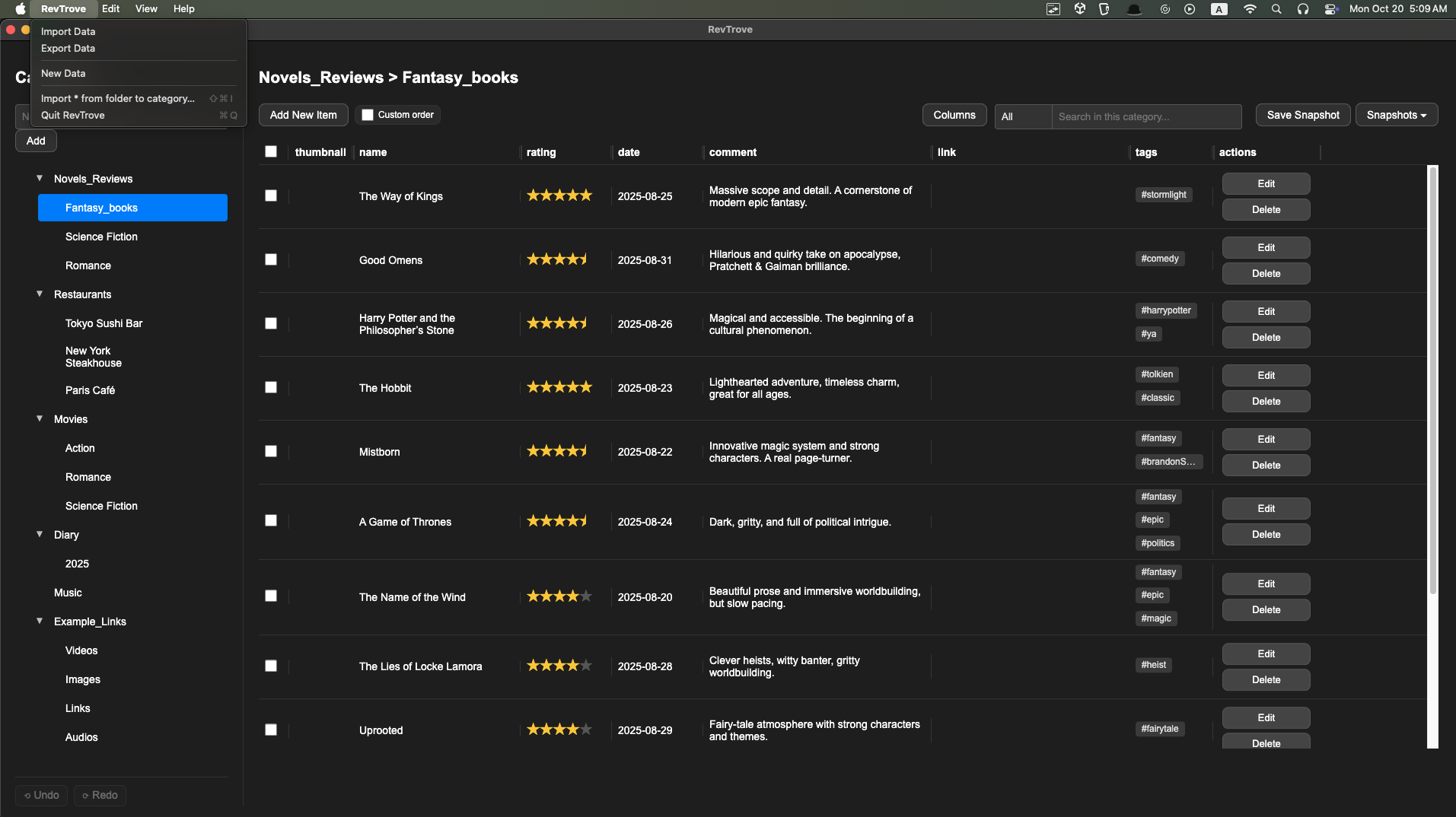Image resolution: width=1456 pixels, height=817 pixels.
Task: Open the Snapshots dropdown
Action: 1396,115
